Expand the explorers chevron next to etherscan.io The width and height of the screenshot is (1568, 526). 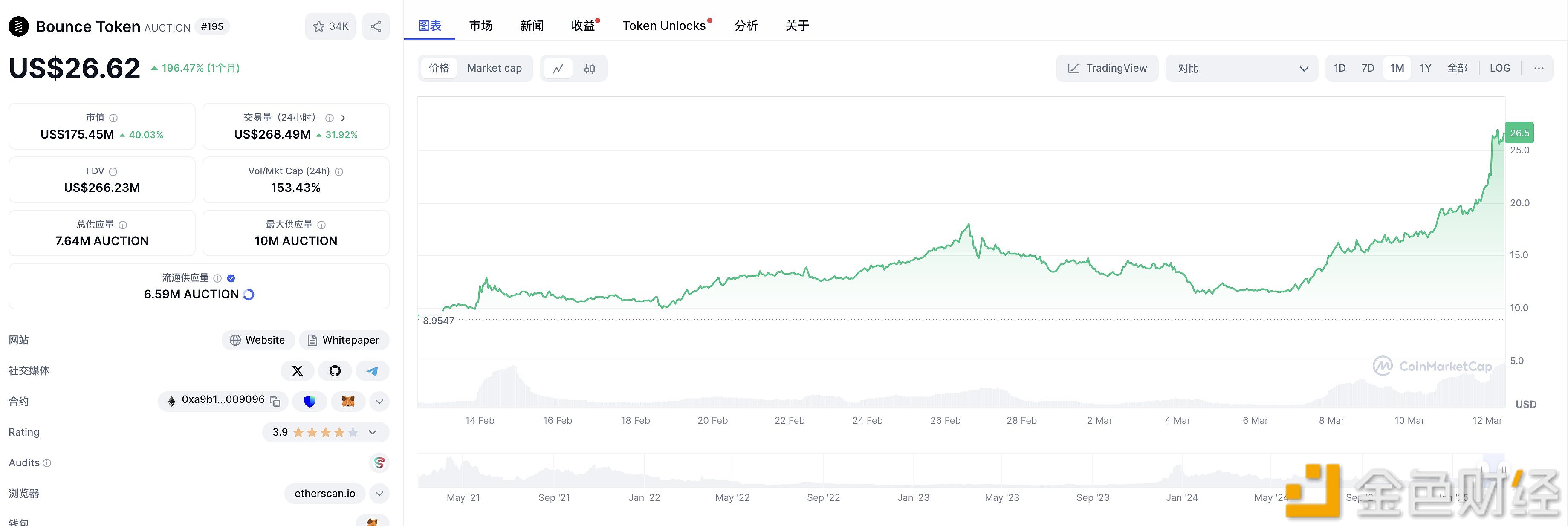coord(379,494)
